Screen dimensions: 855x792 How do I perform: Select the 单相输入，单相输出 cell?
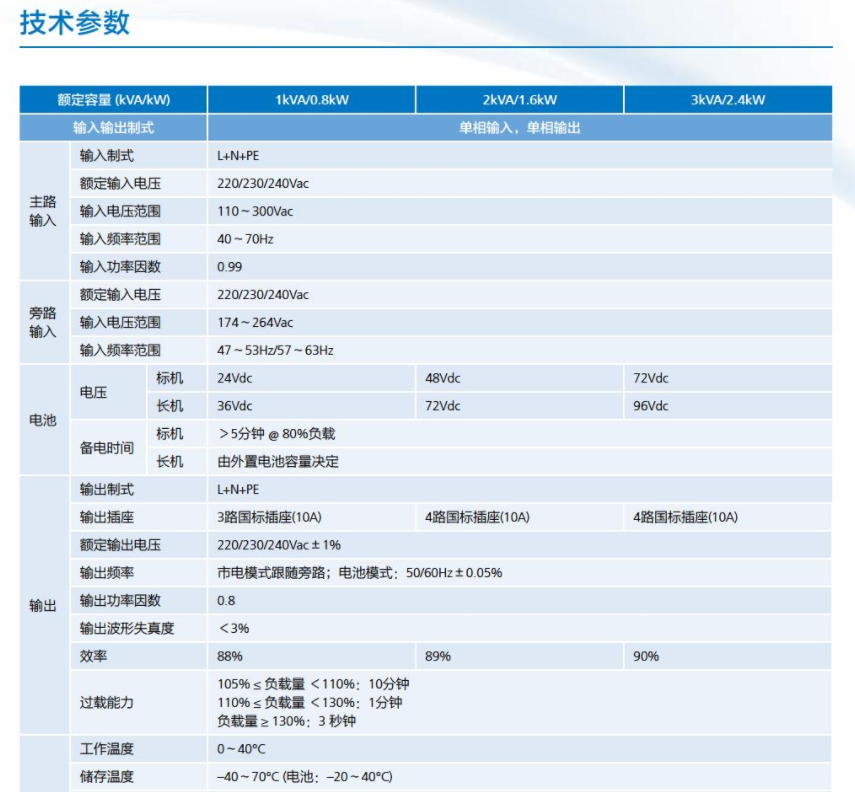(519, 128)
